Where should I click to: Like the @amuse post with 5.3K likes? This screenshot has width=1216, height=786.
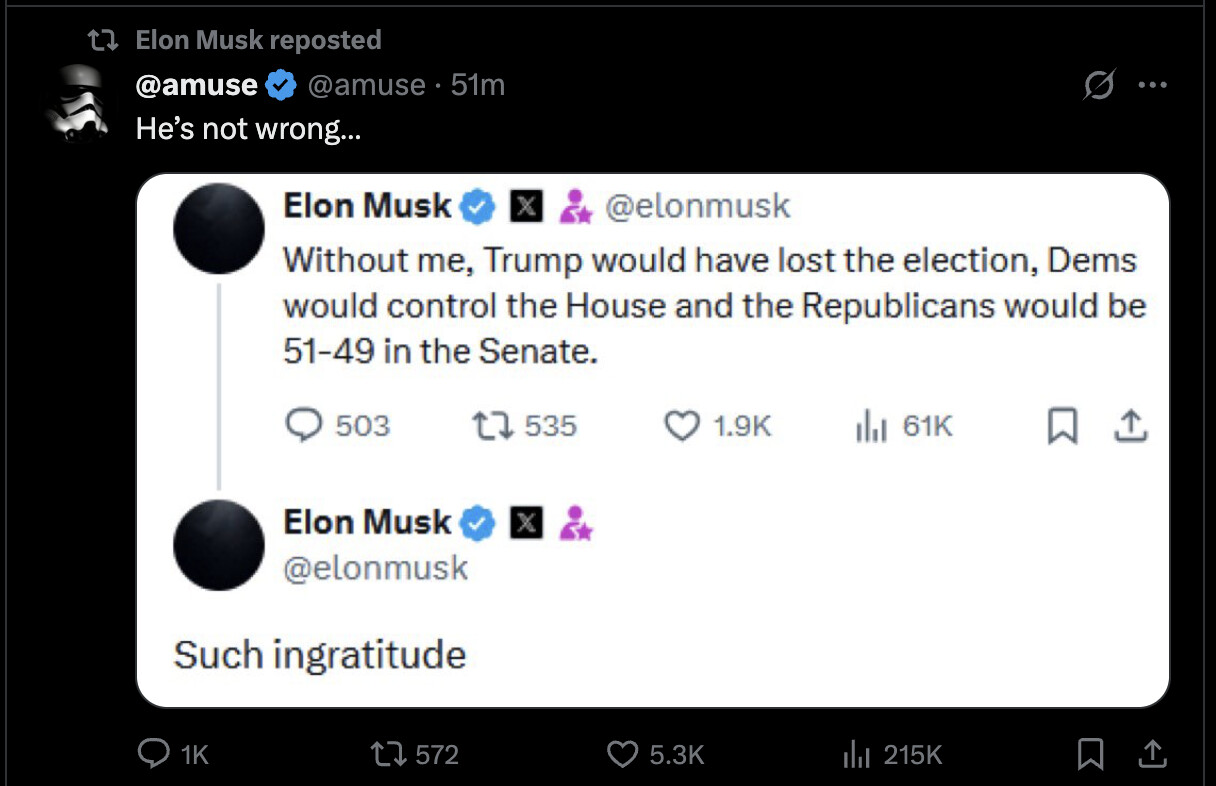coord(655,753)
